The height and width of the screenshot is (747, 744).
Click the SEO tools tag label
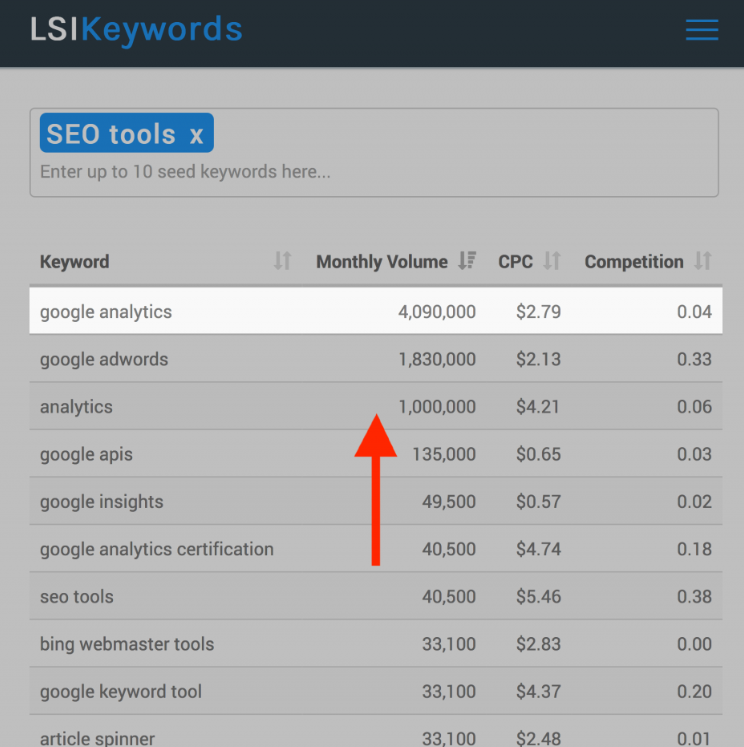point(111,134)
